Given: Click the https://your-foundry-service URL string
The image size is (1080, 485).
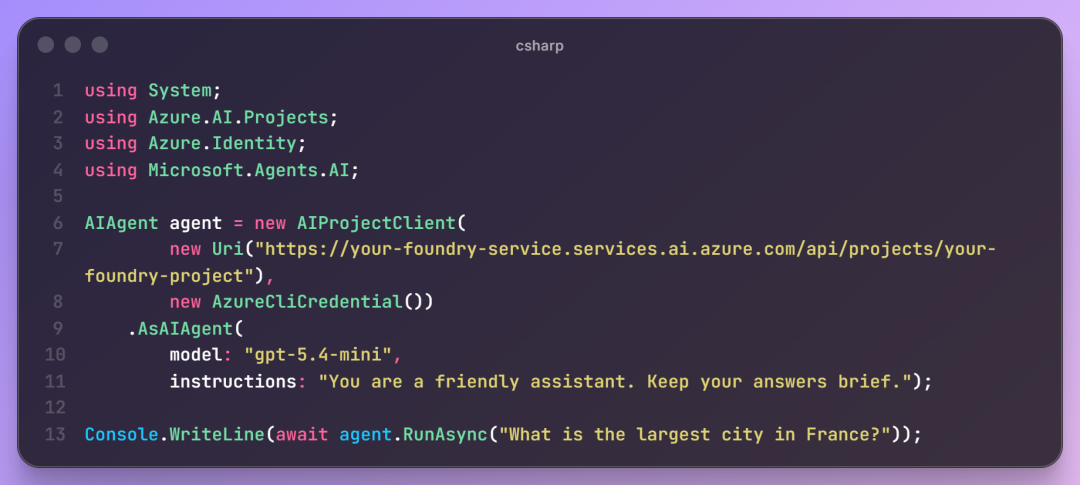Looking at the screenshot, I should (x=625, y=249).
